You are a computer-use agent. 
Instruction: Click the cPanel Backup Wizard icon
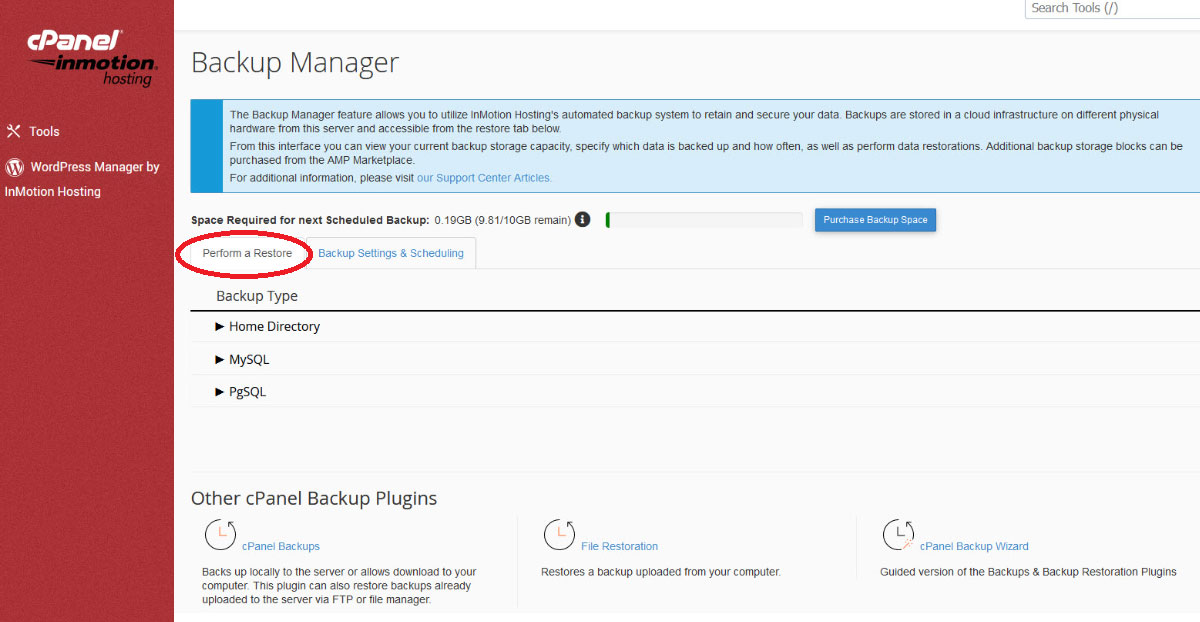898,536
